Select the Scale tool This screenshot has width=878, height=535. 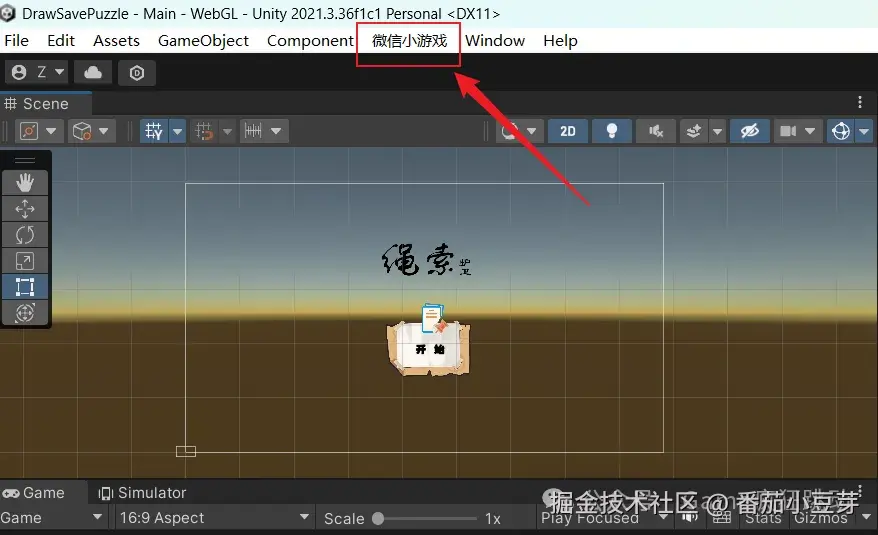point(25,260)
